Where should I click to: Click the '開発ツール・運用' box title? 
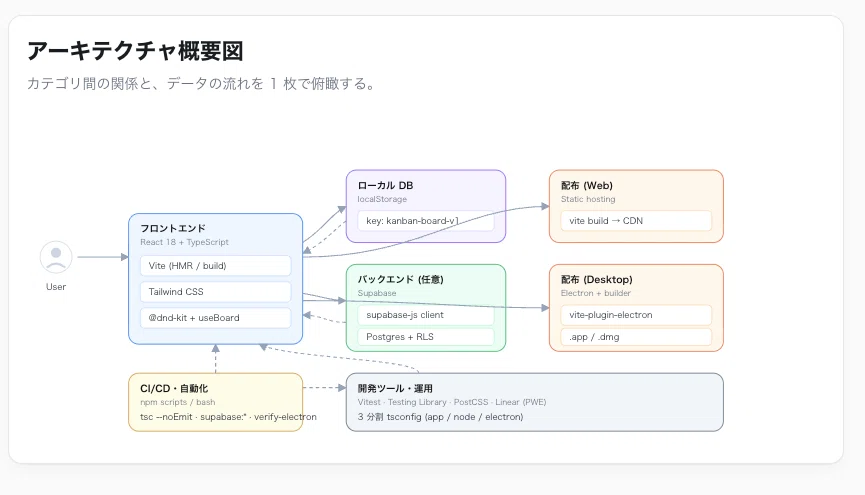coord(395,388)
